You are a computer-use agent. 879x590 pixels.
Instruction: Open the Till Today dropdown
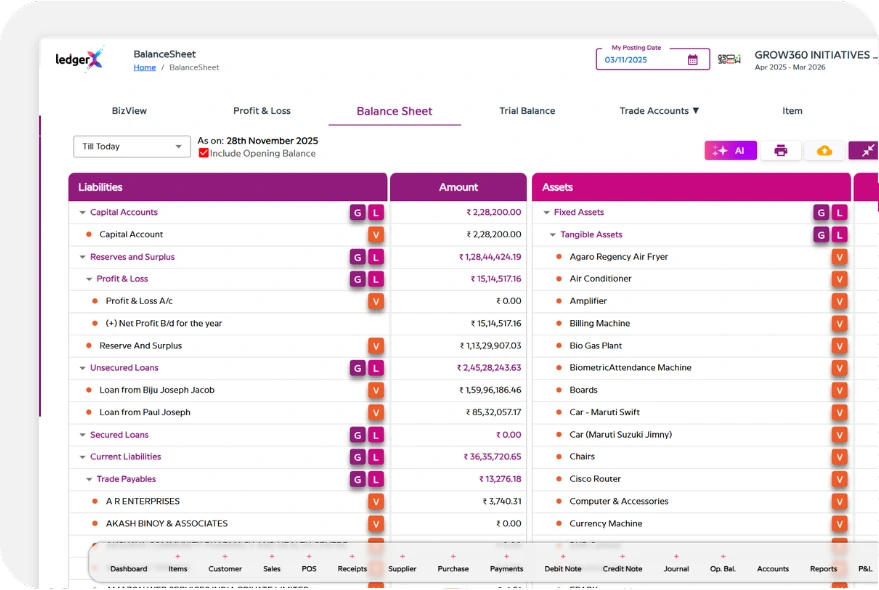tap(131, 146)
